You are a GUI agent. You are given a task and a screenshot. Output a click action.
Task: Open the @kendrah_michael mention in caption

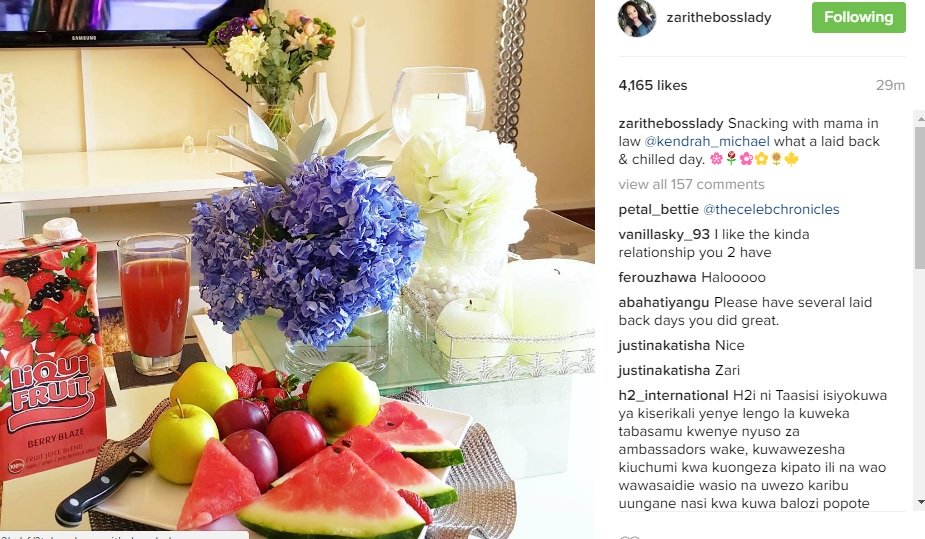coord(707,142)
